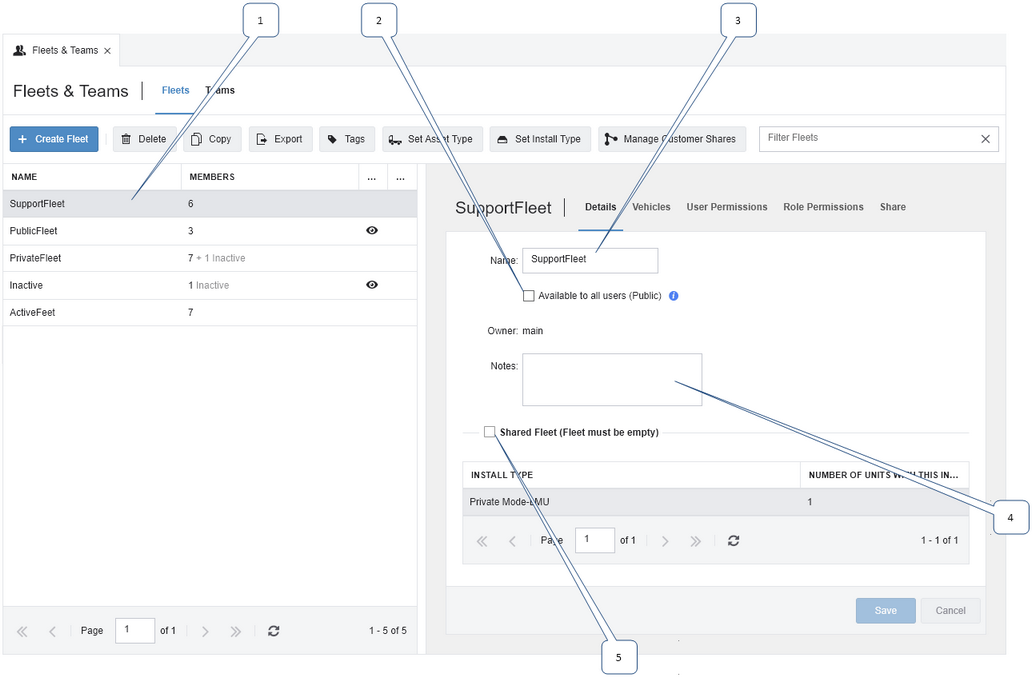Close the Fleets & Teams tab
The width and height of the screenshot is (1032, 678).
pos(107,51)
